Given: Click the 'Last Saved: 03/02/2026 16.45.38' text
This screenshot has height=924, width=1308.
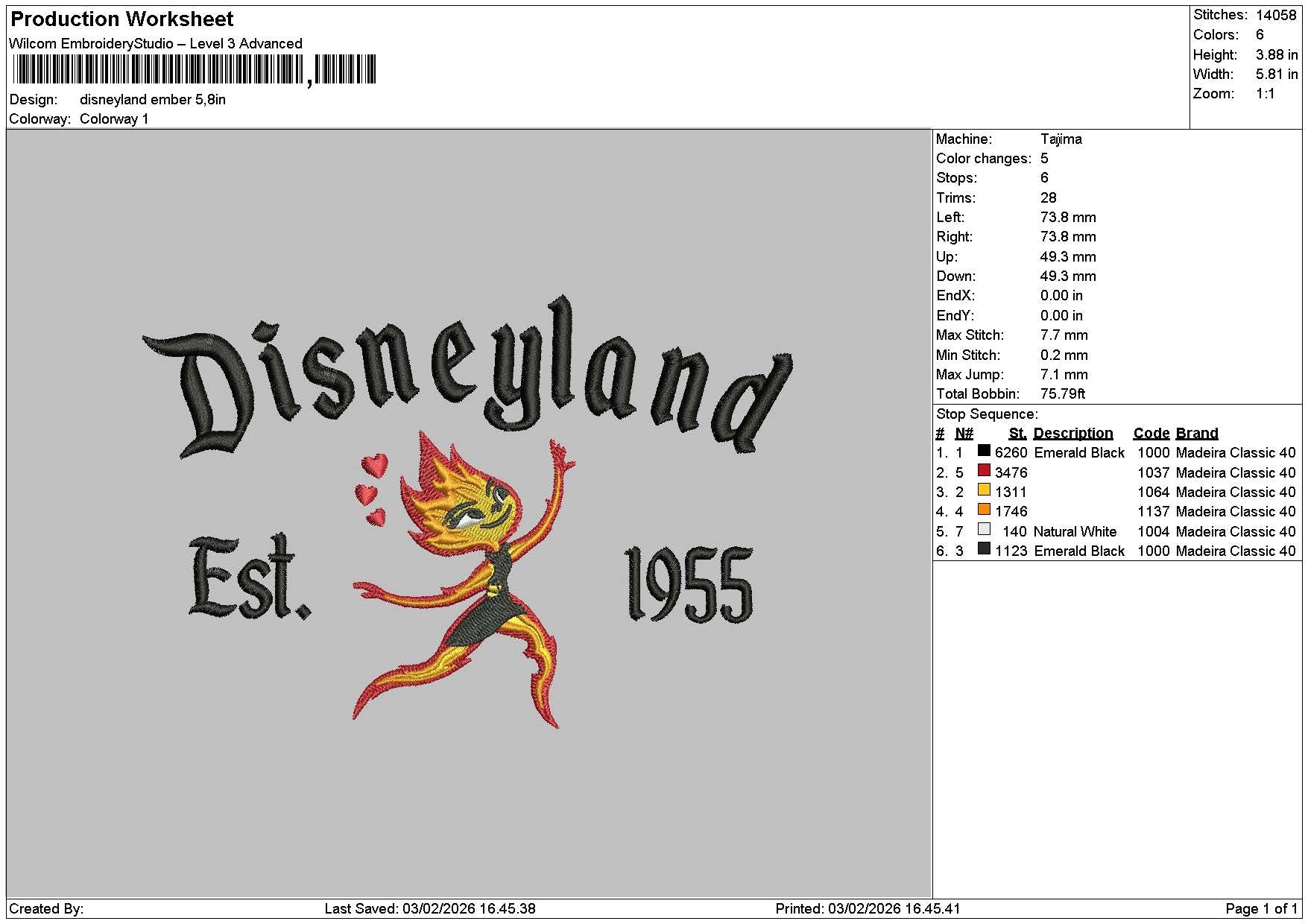Looking at the screenshot, I should pyautogui.click(x=430, y=909).
